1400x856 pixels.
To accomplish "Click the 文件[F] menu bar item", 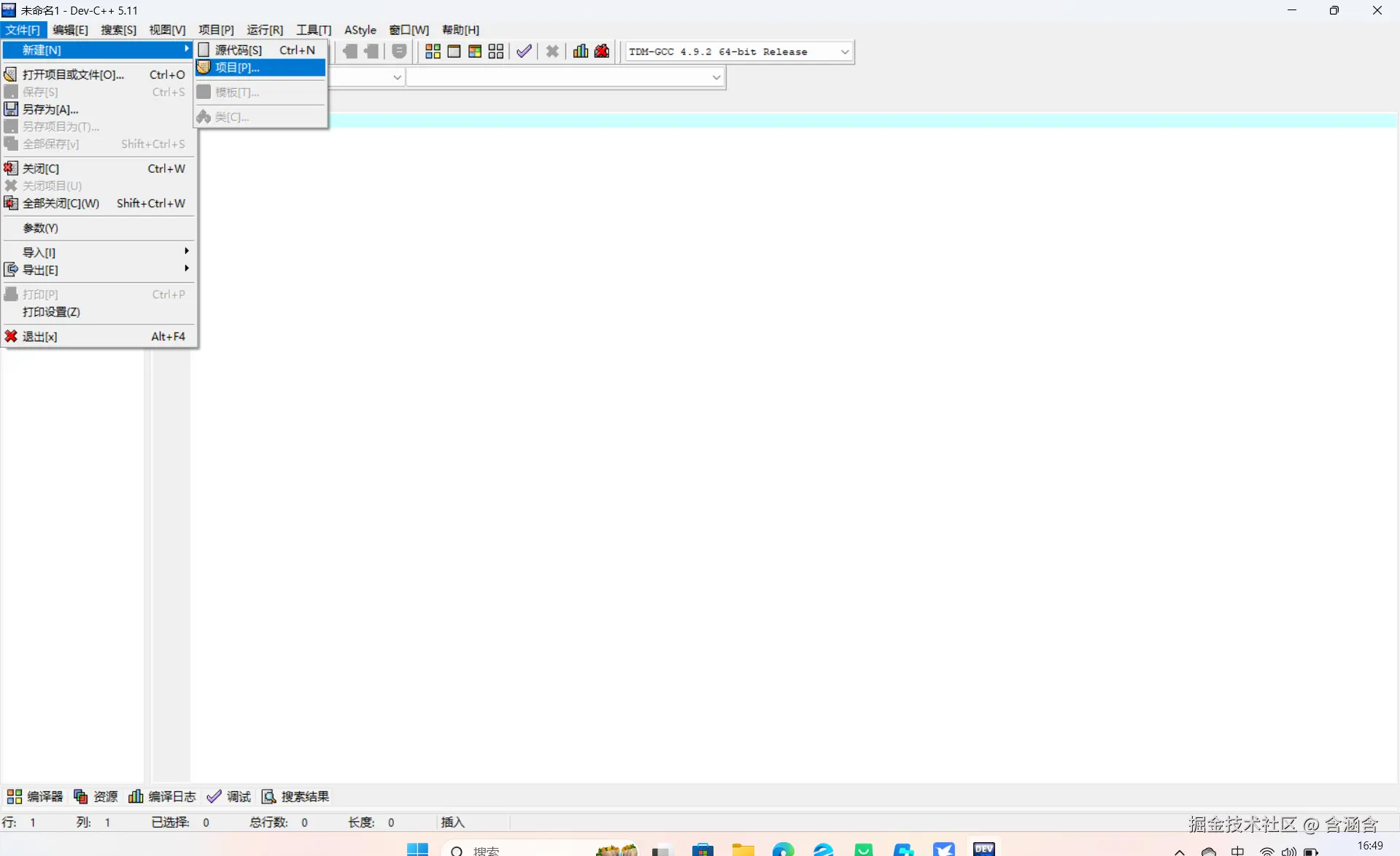I will (x=23, y=30).
